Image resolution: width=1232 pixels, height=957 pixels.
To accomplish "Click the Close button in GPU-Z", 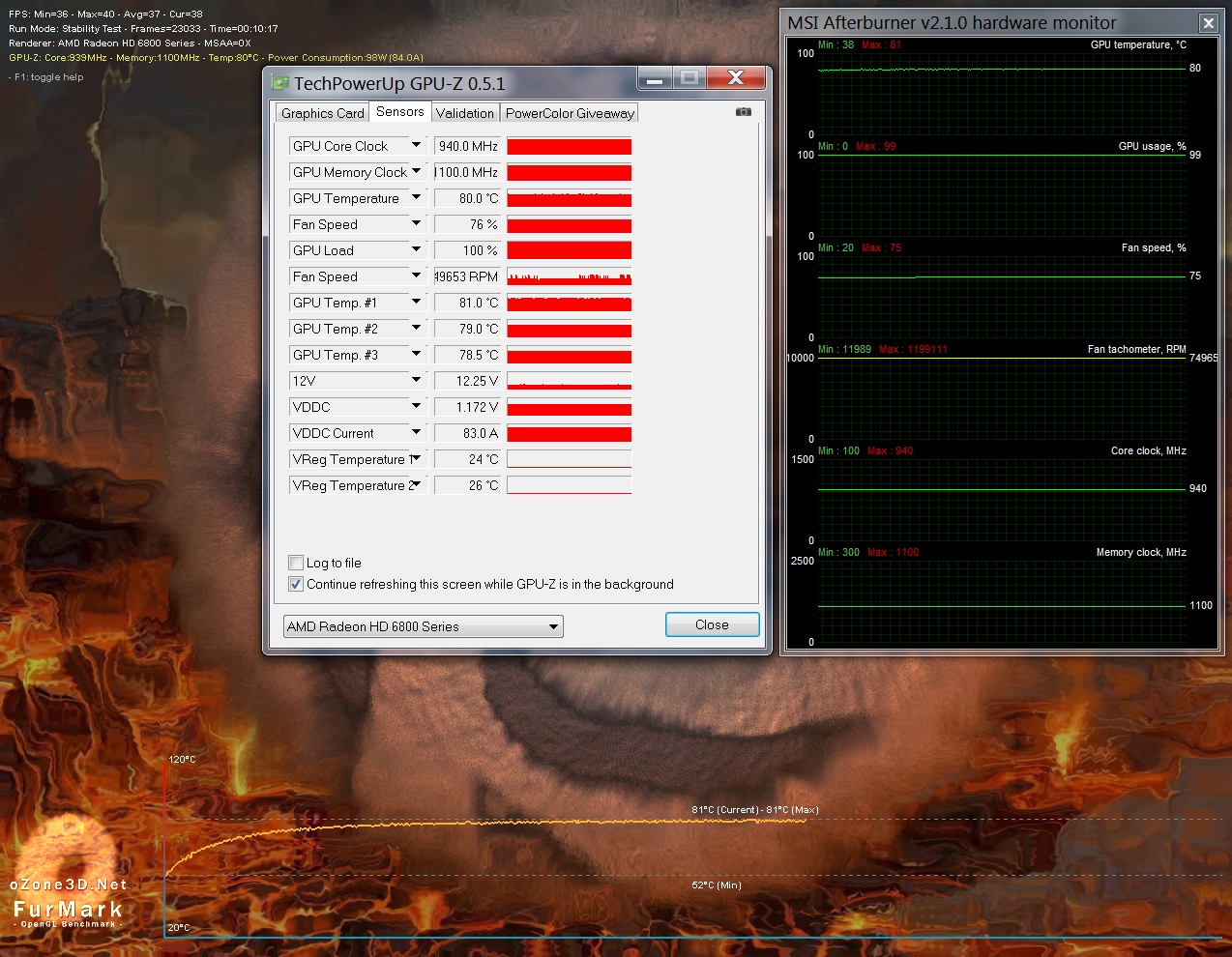I will (712, 624).
